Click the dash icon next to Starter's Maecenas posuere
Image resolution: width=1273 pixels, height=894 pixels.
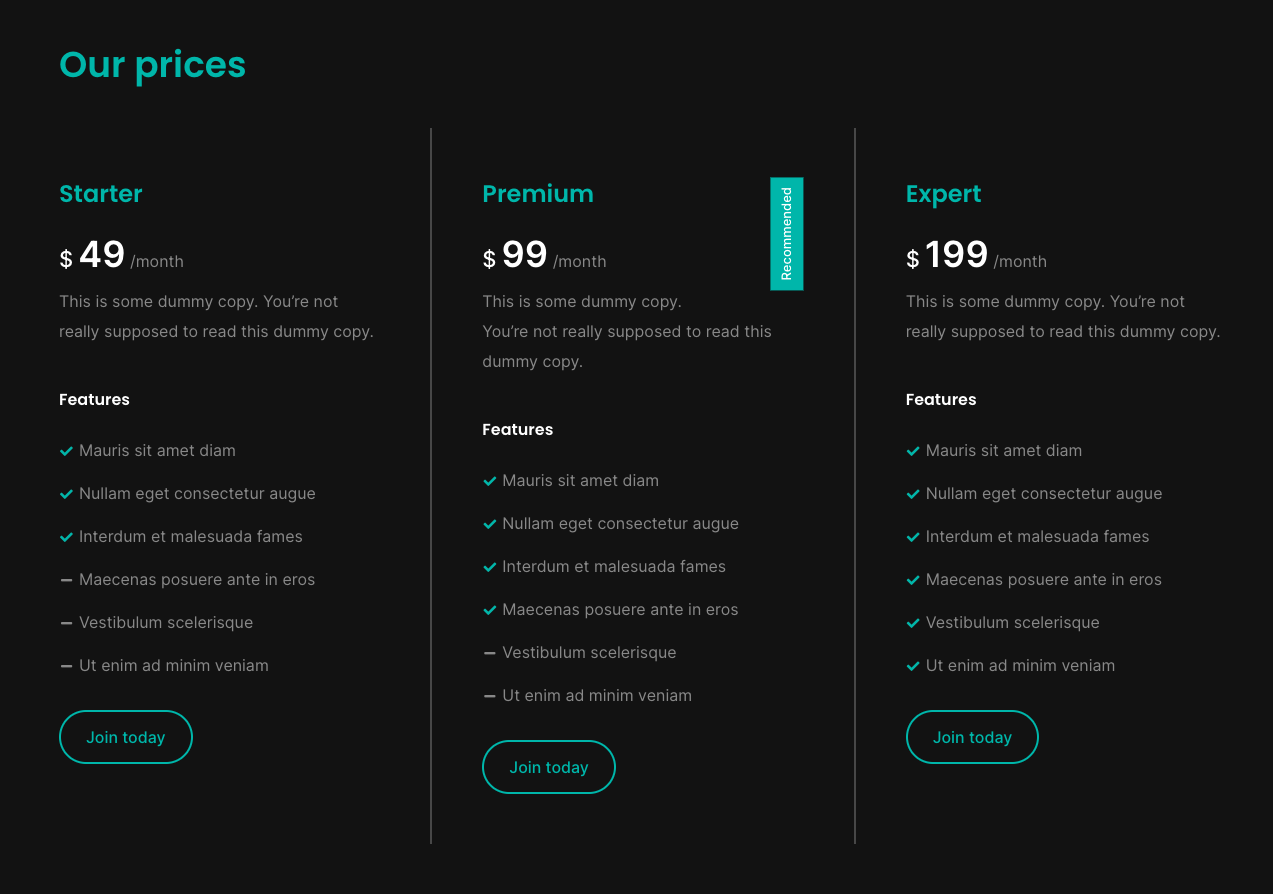pos(67,580)
